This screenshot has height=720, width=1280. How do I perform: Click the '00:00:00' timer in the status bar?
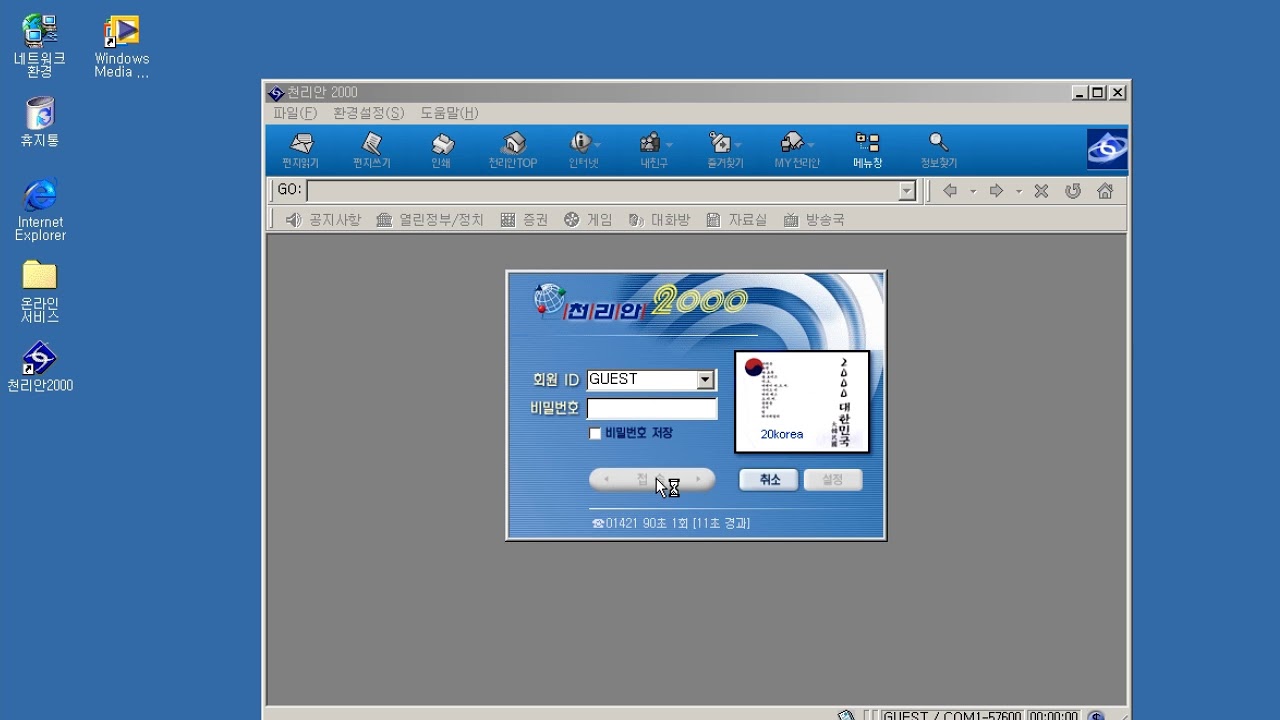pos(1054,716)
